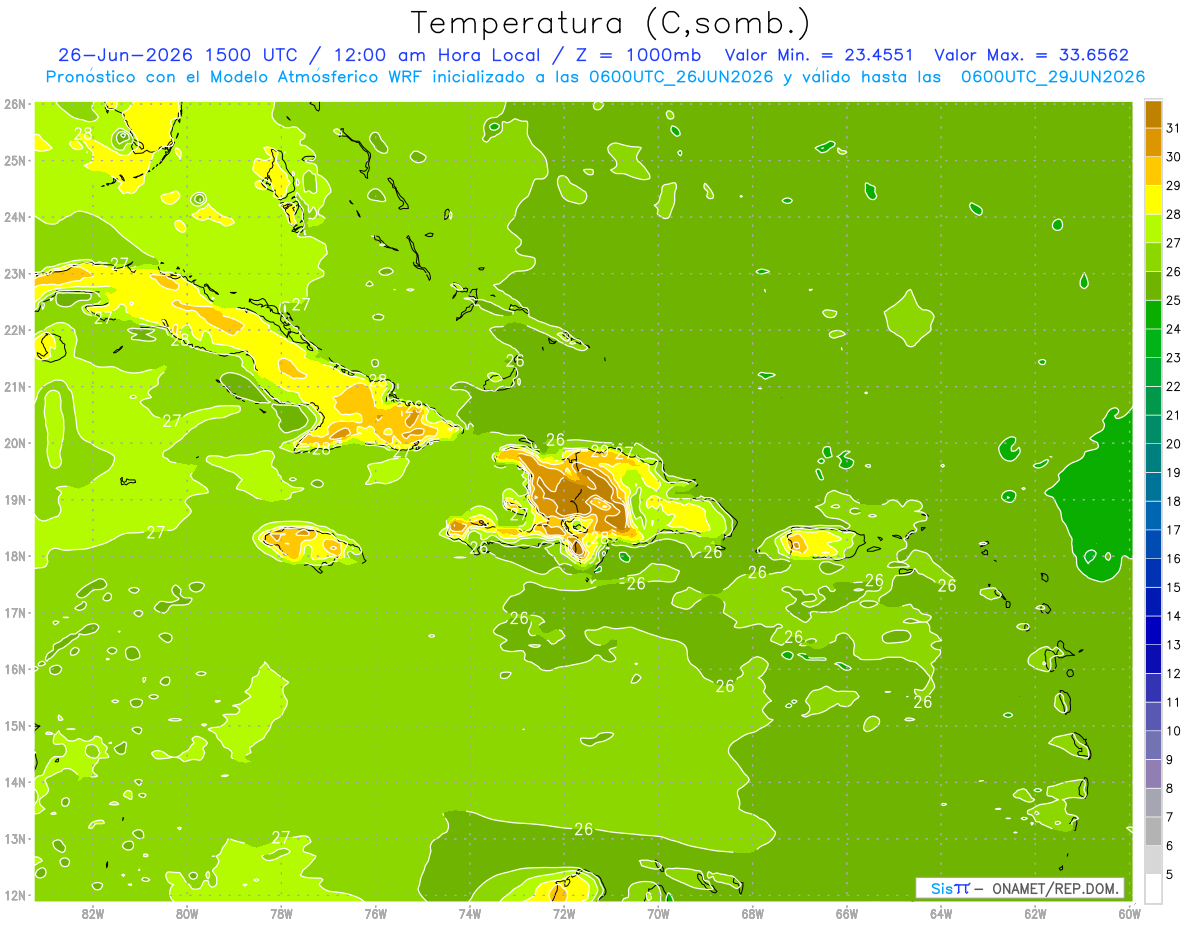Click the 12N latitude axis label
Image resolution: width=1200 pixels, height=927 pixels.
pos(15,895)
